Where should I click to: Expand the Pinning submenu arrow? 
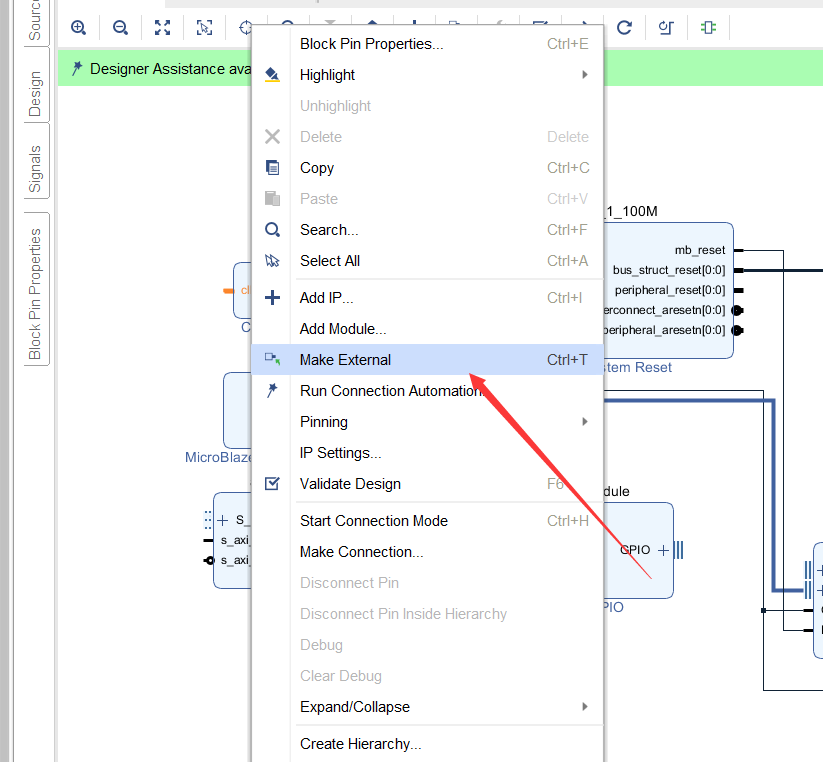pyautogui.click(x=585, y=422)
